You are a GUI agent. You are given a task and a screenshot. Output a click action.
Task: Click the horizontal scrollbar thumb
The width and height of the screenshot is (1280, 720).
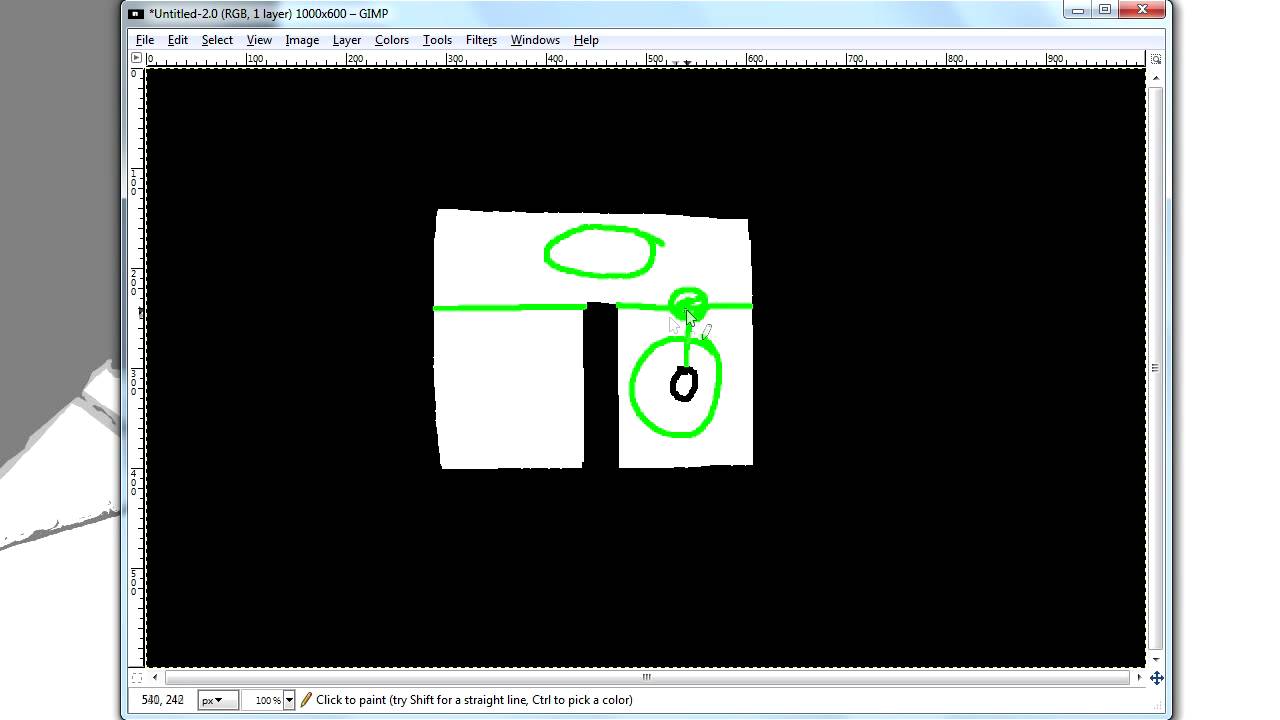(x=646, y=677)
